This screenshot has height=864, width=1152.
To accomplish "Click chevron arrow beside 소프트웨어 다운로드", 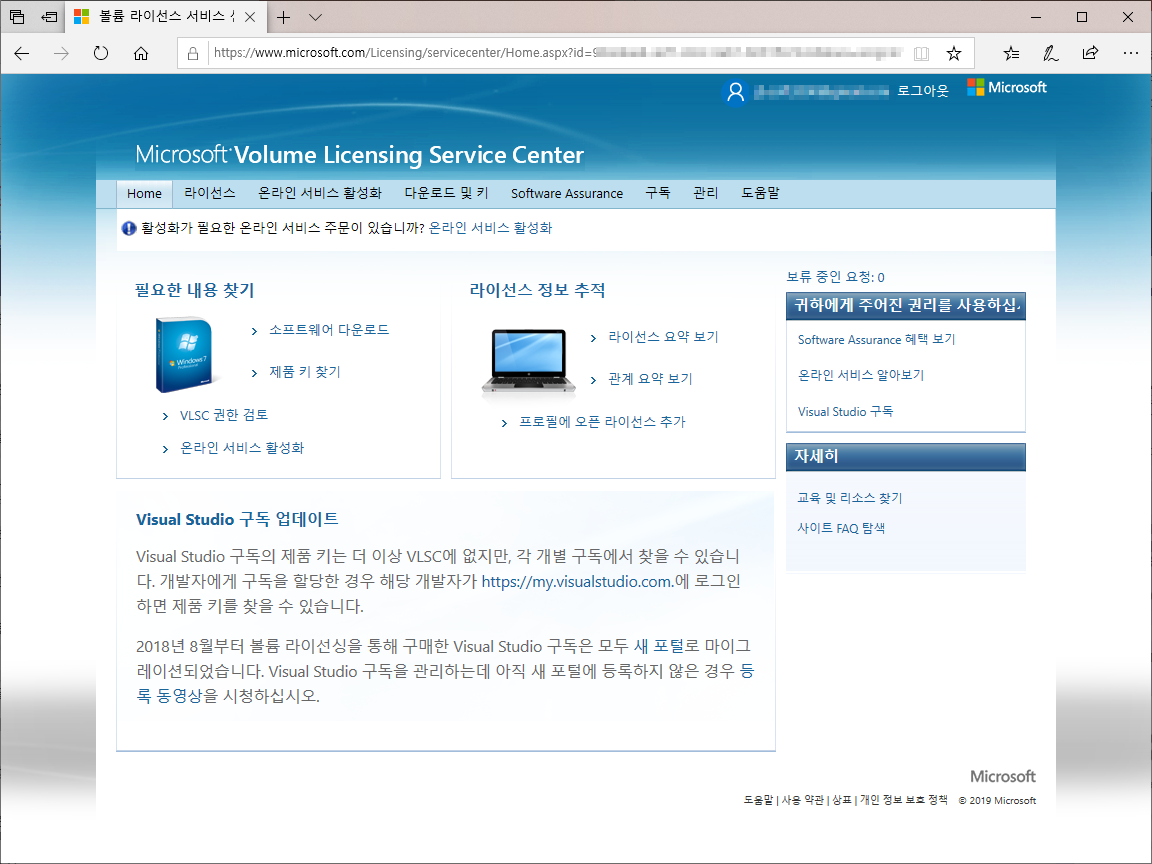I will tap(254, 331).
